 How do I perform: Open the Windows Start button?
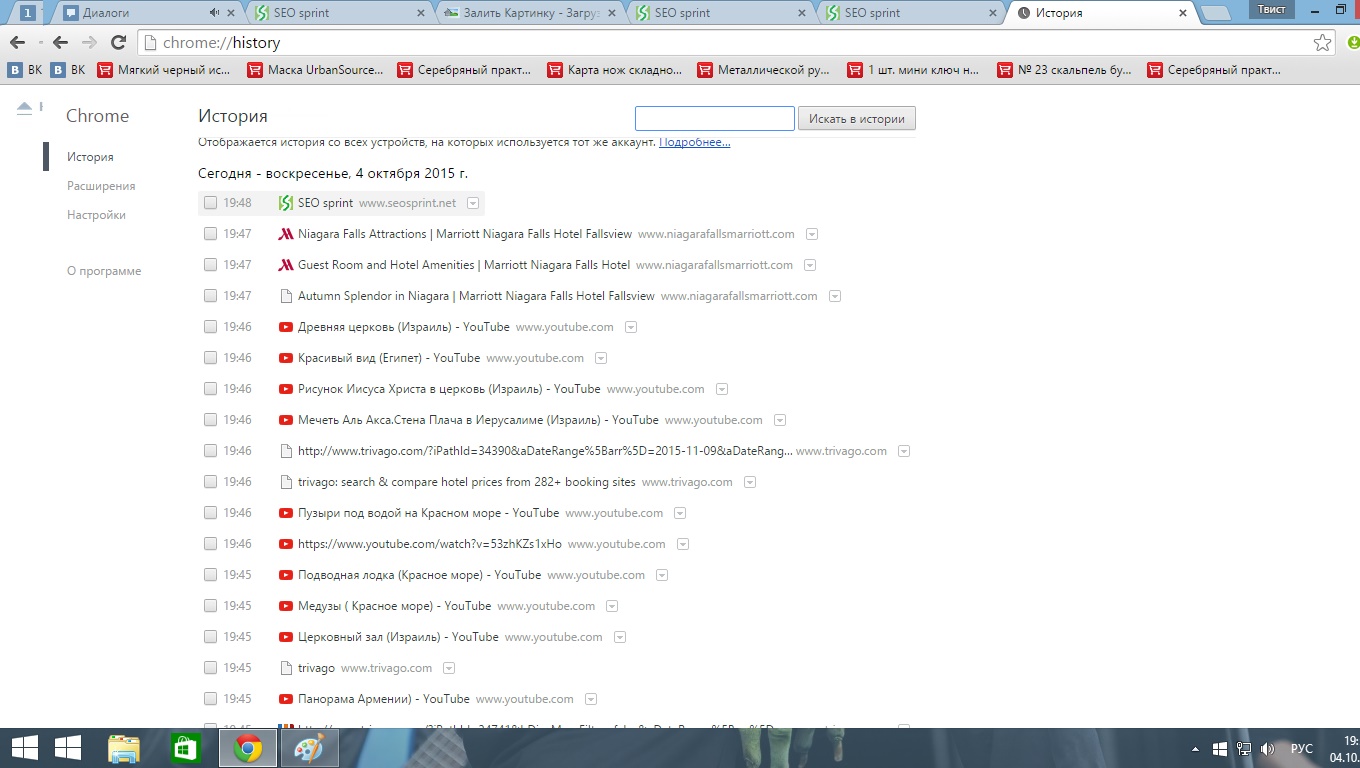tap(24, 748)
